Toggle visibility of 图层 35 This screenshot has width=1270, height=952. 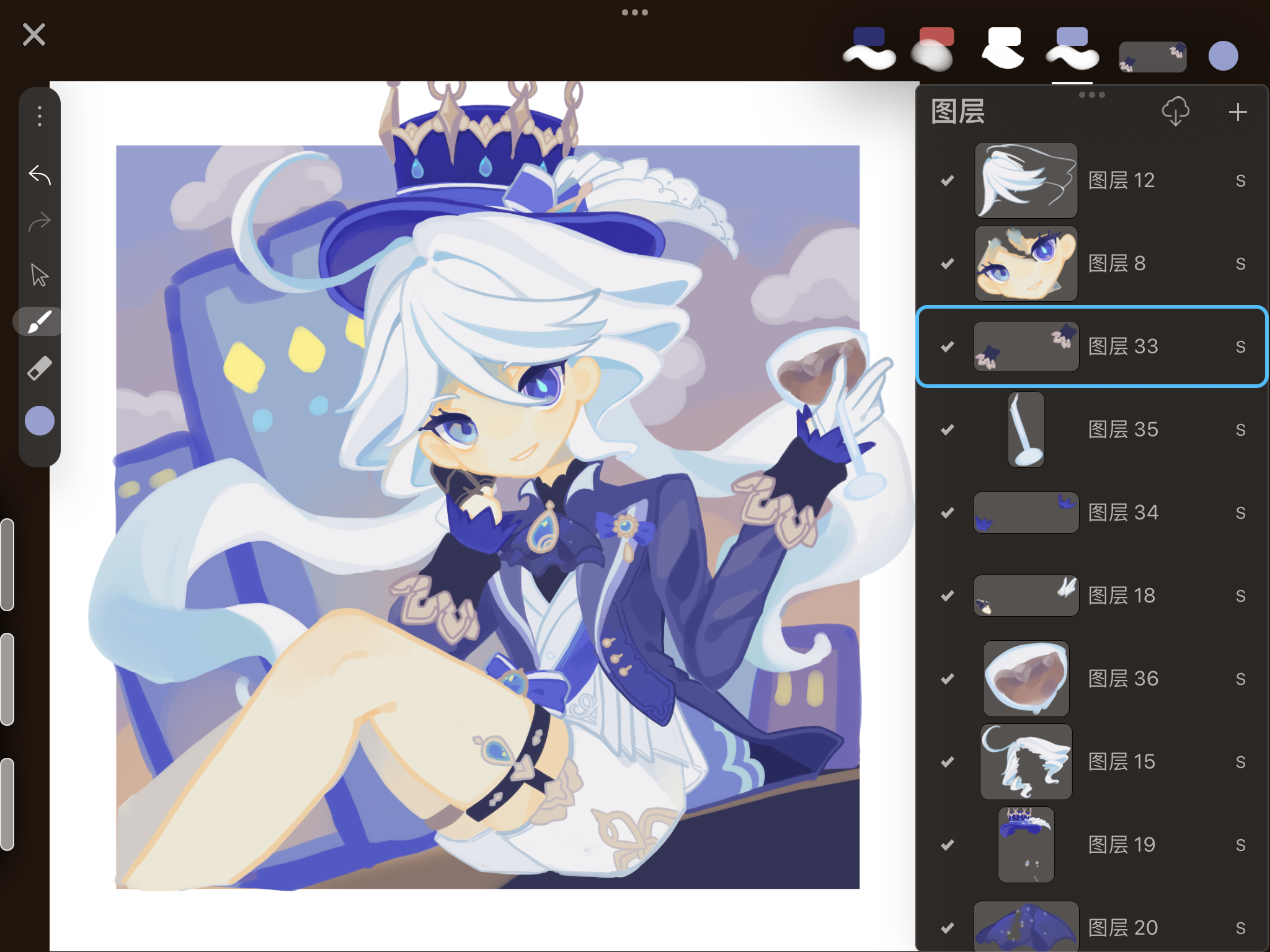coord(948,430)
